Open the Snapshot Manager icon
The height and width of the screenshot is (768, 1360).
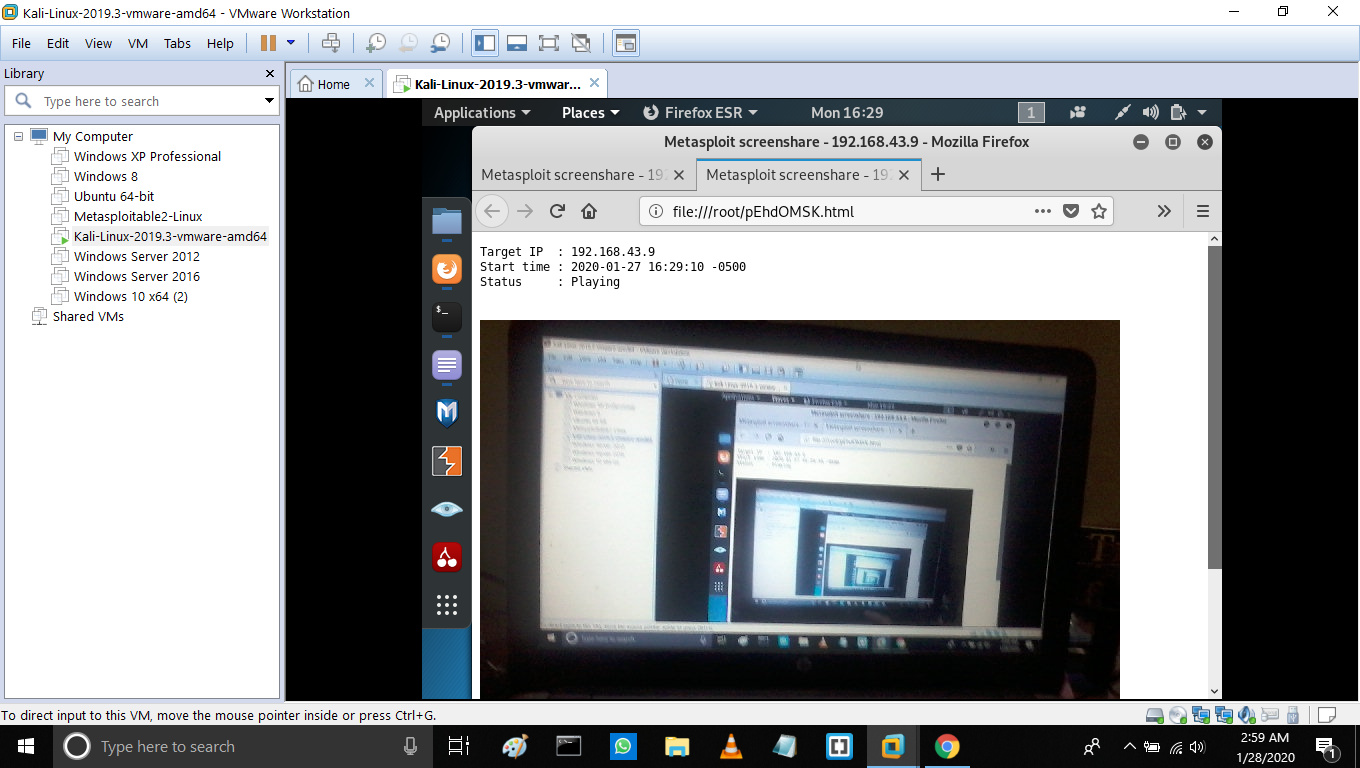[x=440, y=43]
